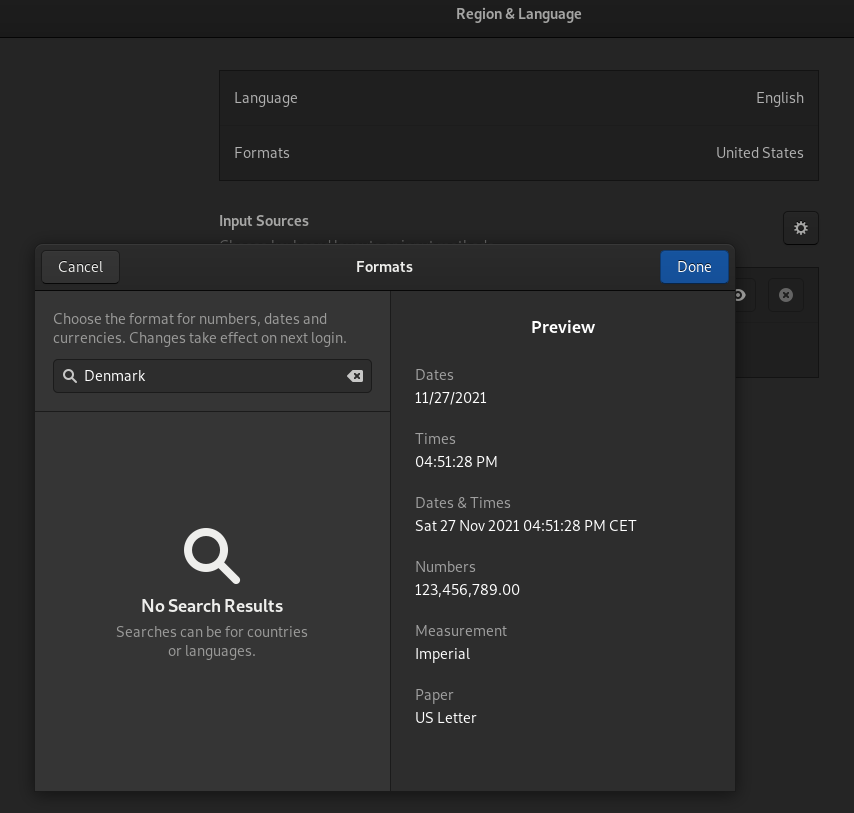Select the Imperial measurement value
This screenshot has height=813, width=854.
pos(442,654)
